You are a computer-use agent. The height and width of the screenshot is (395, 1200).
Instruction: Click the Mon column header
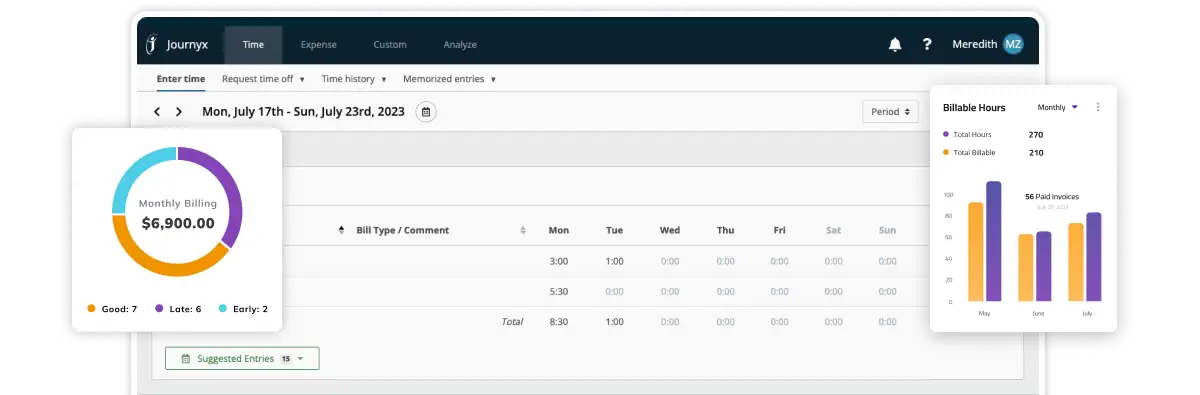[x=559, y=230]
